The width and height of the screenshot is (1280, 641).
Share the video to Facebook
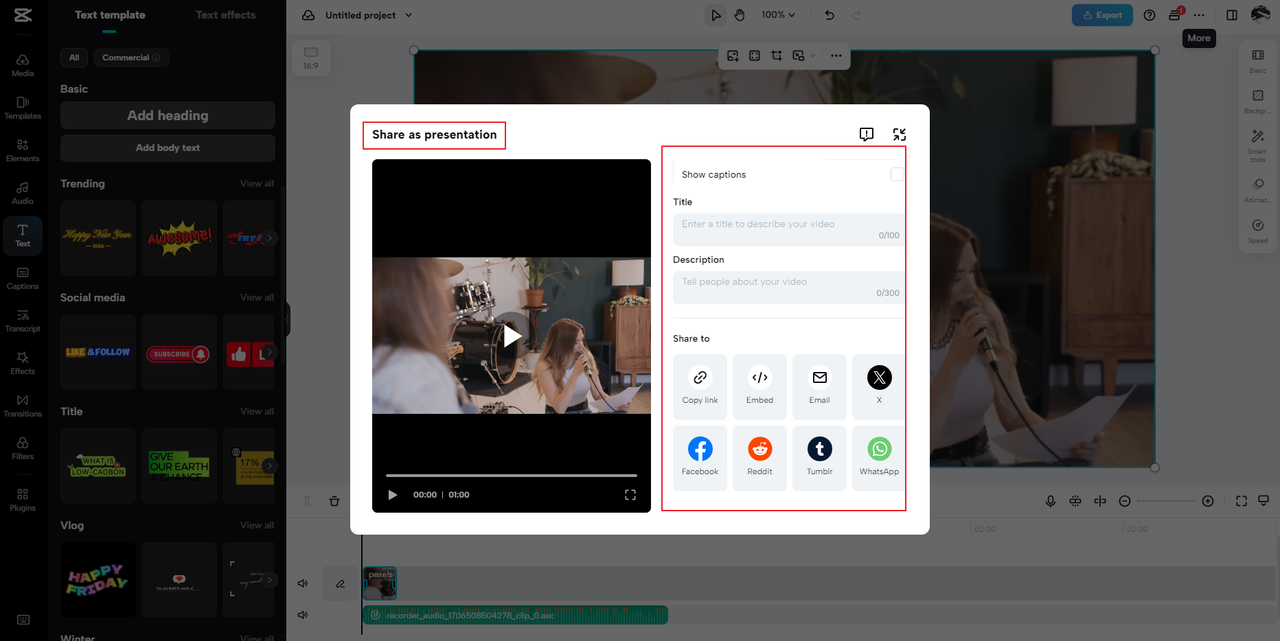coord(700,458)
